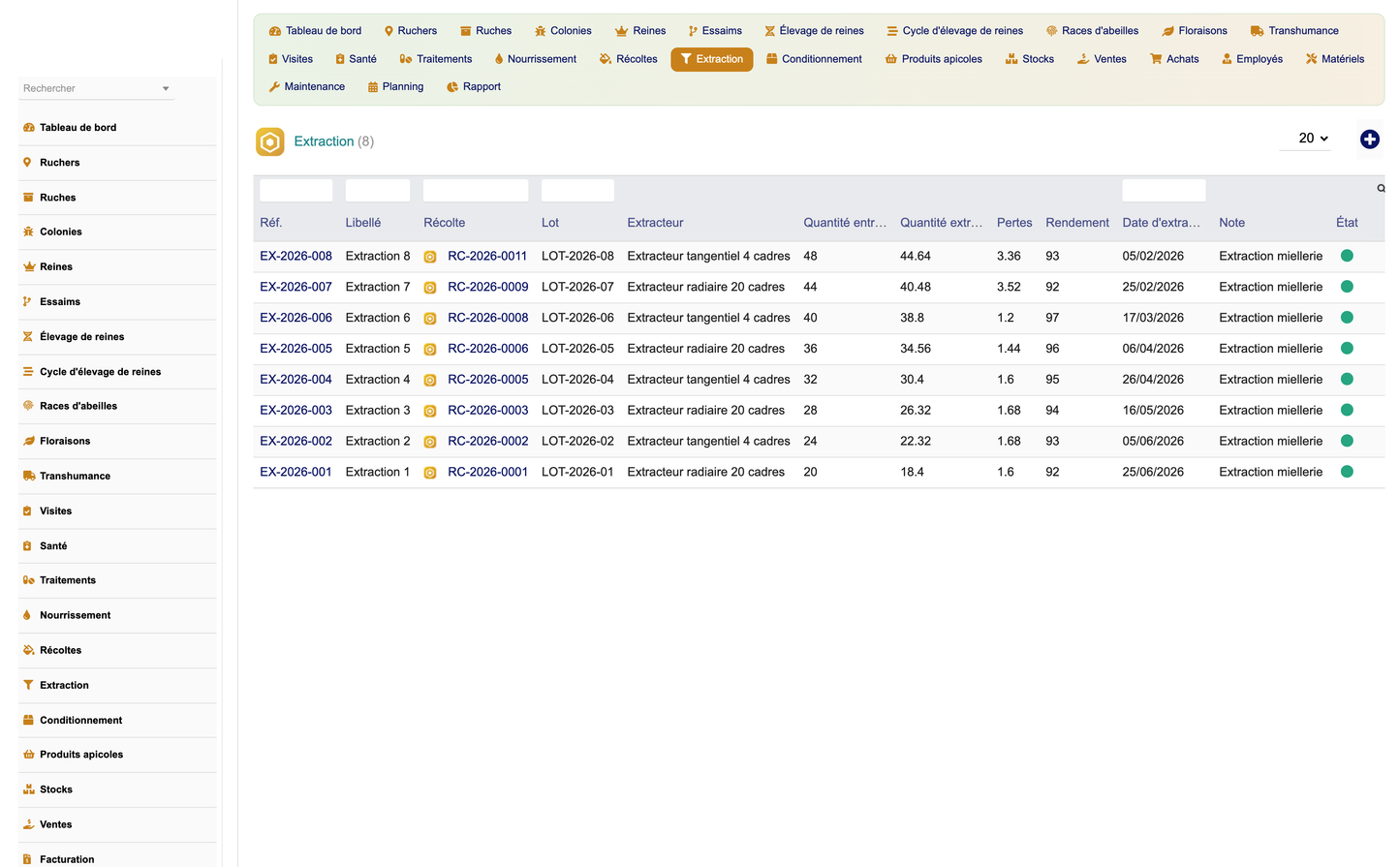
Task: Click the honeycomb Extraction module icon
Action: (x=270, y=141)
